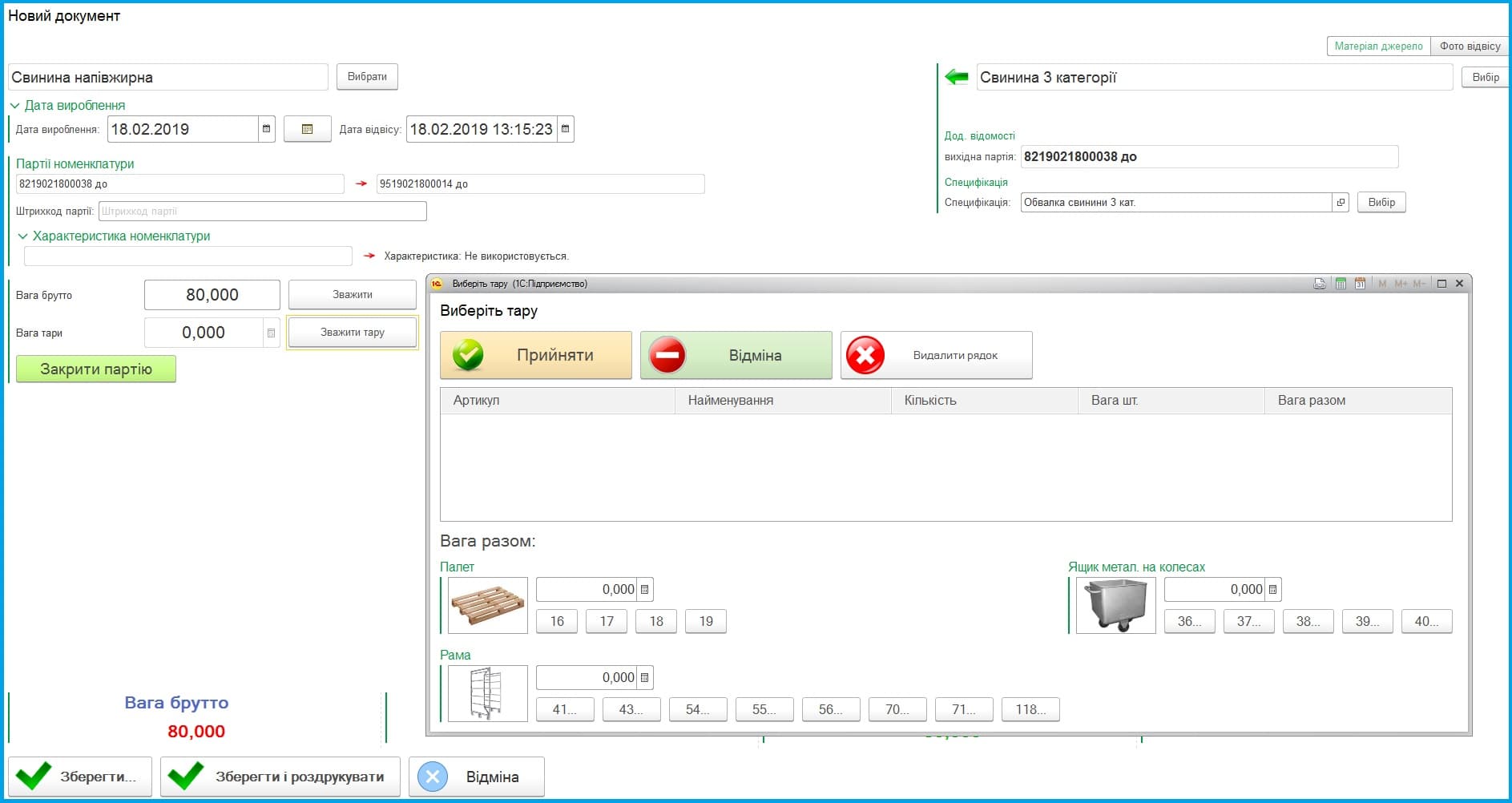The width and height of the screenshot is (1512, 803).
Task: Click the M memory button in the title bar
Action: 1382,284
